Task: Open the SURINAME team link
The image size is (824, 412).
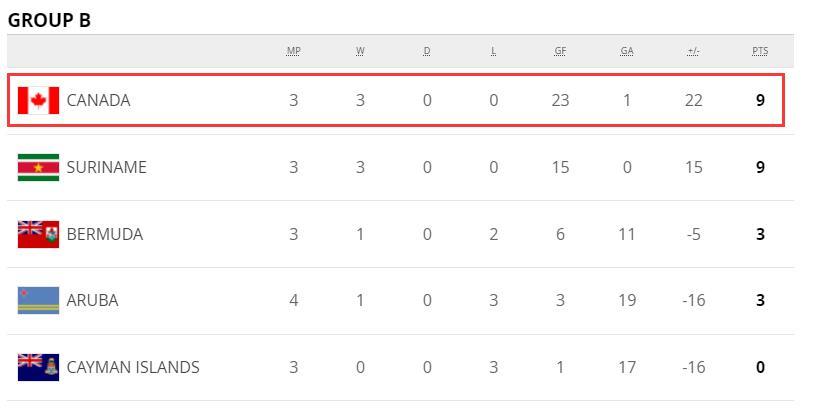Action: pyautogui.click(x=107, y=167)
